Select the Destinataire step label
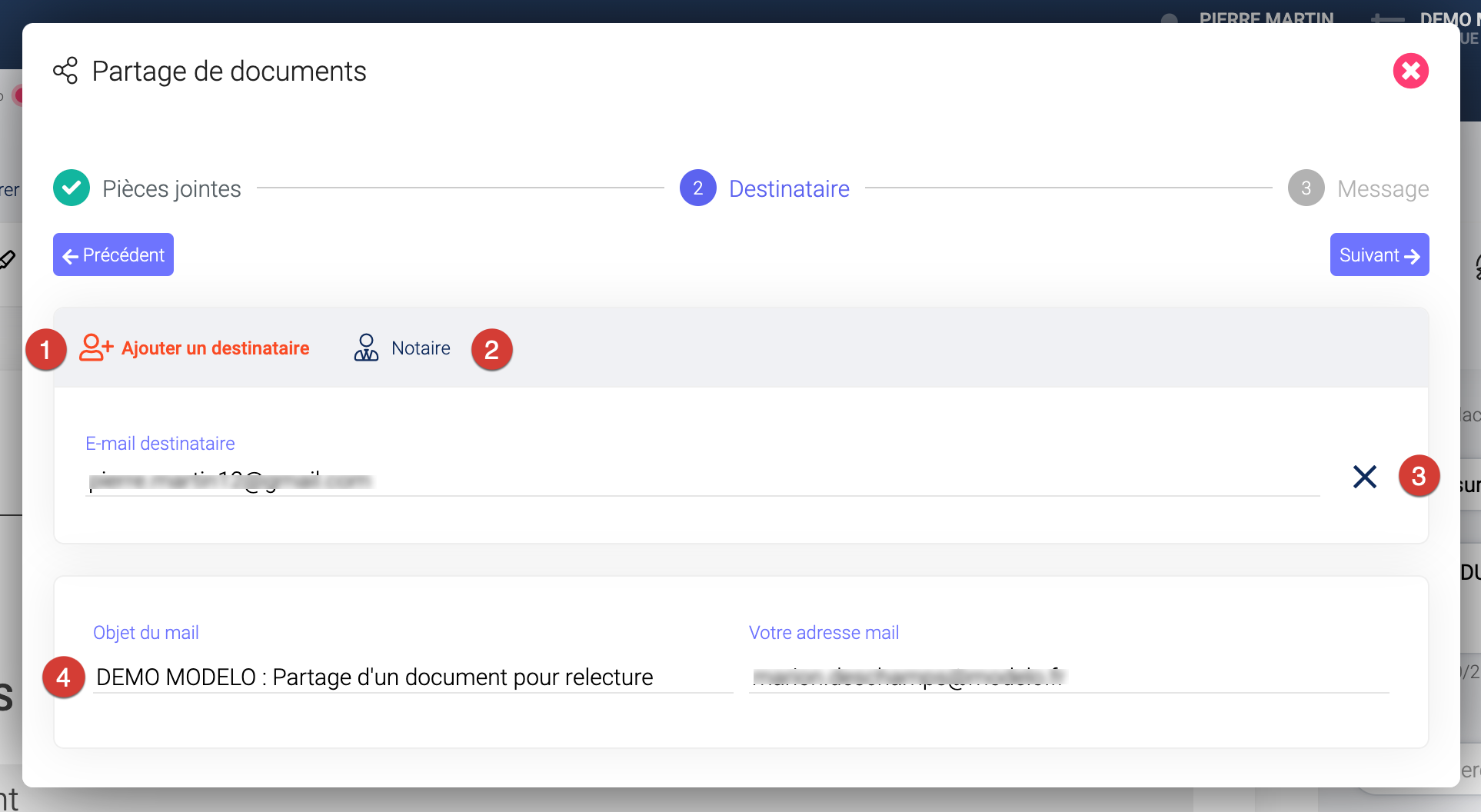The image size is (1481, 812). pos(789,189)
